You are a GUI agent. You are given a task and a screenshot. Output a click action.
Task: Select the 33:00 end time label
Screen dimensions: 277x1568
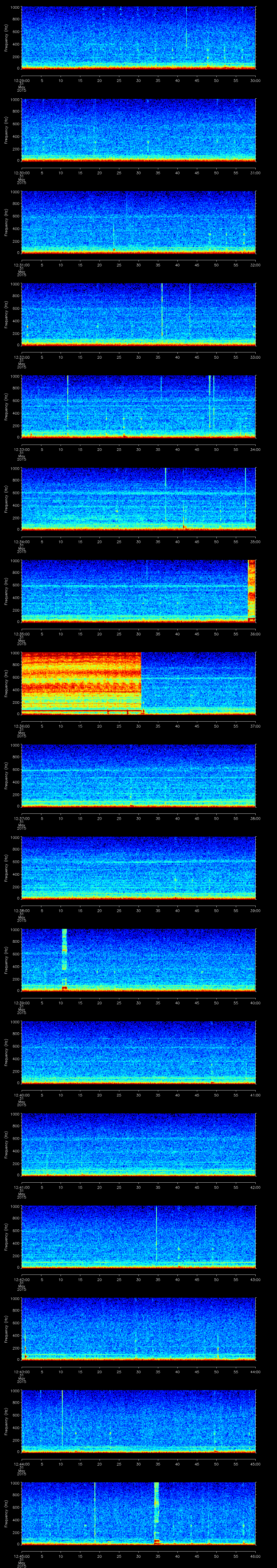pyautogui.click(x=255, y=357)
